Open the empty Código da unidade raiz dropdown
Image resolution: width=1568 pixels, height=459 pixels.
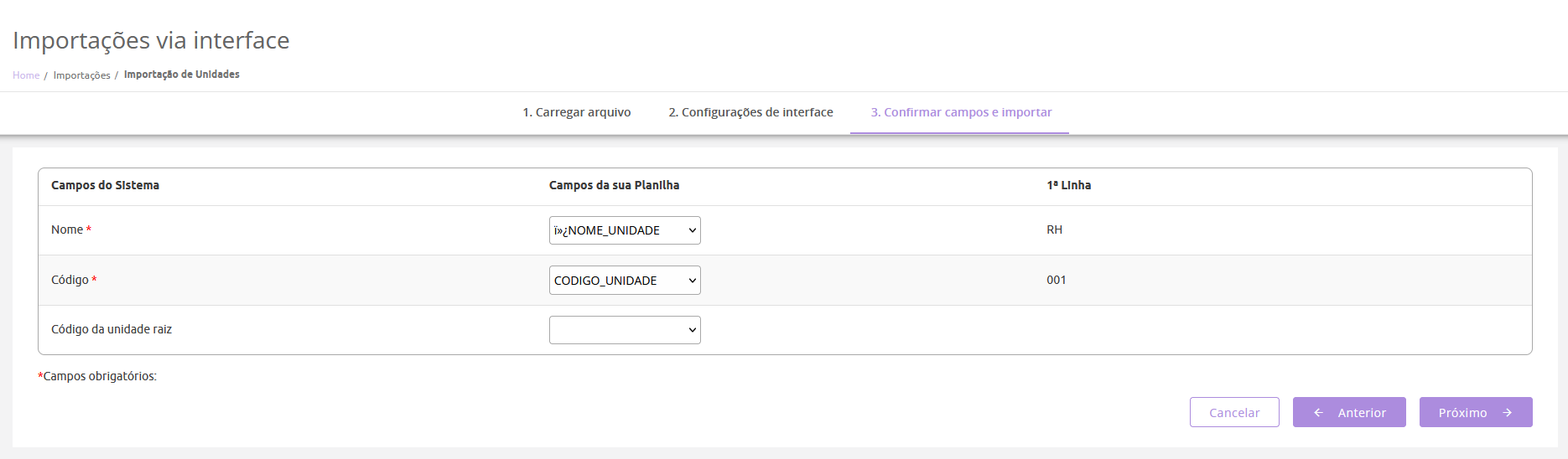coord(625,330)
